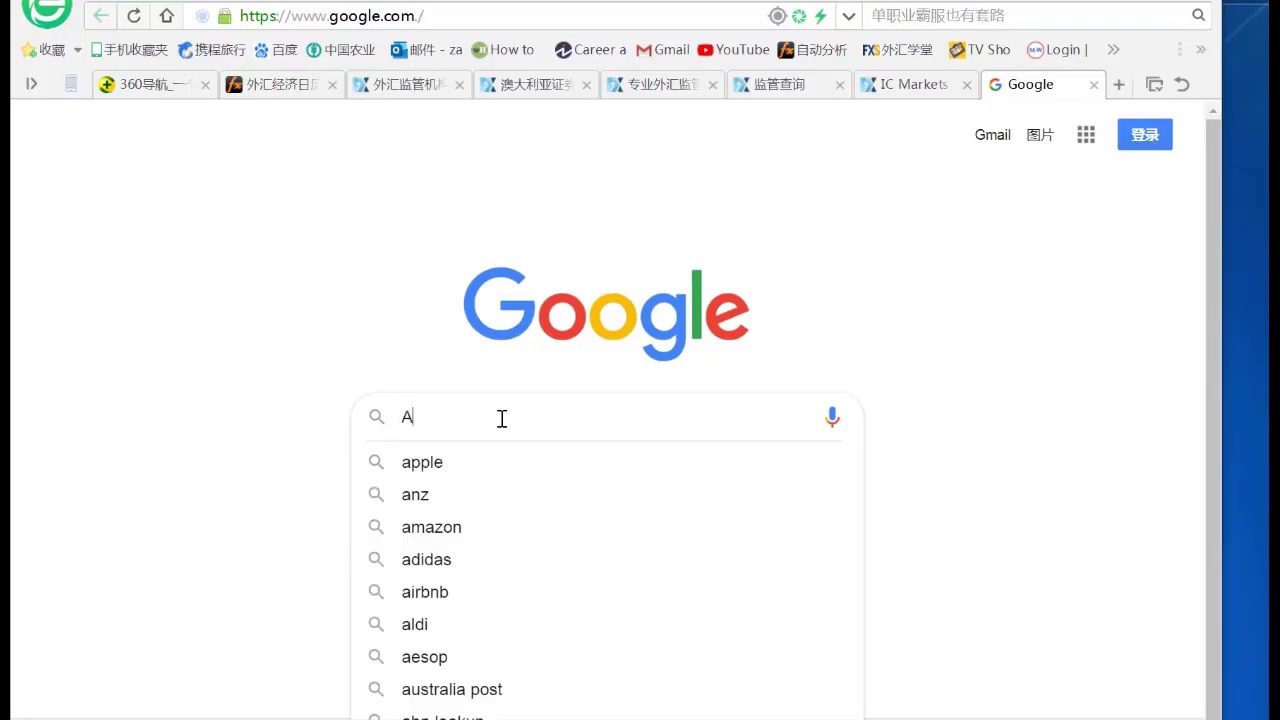The image size is (1280, 720).
Task: Close the 监管查询 tab
Action: coord(840,85)
